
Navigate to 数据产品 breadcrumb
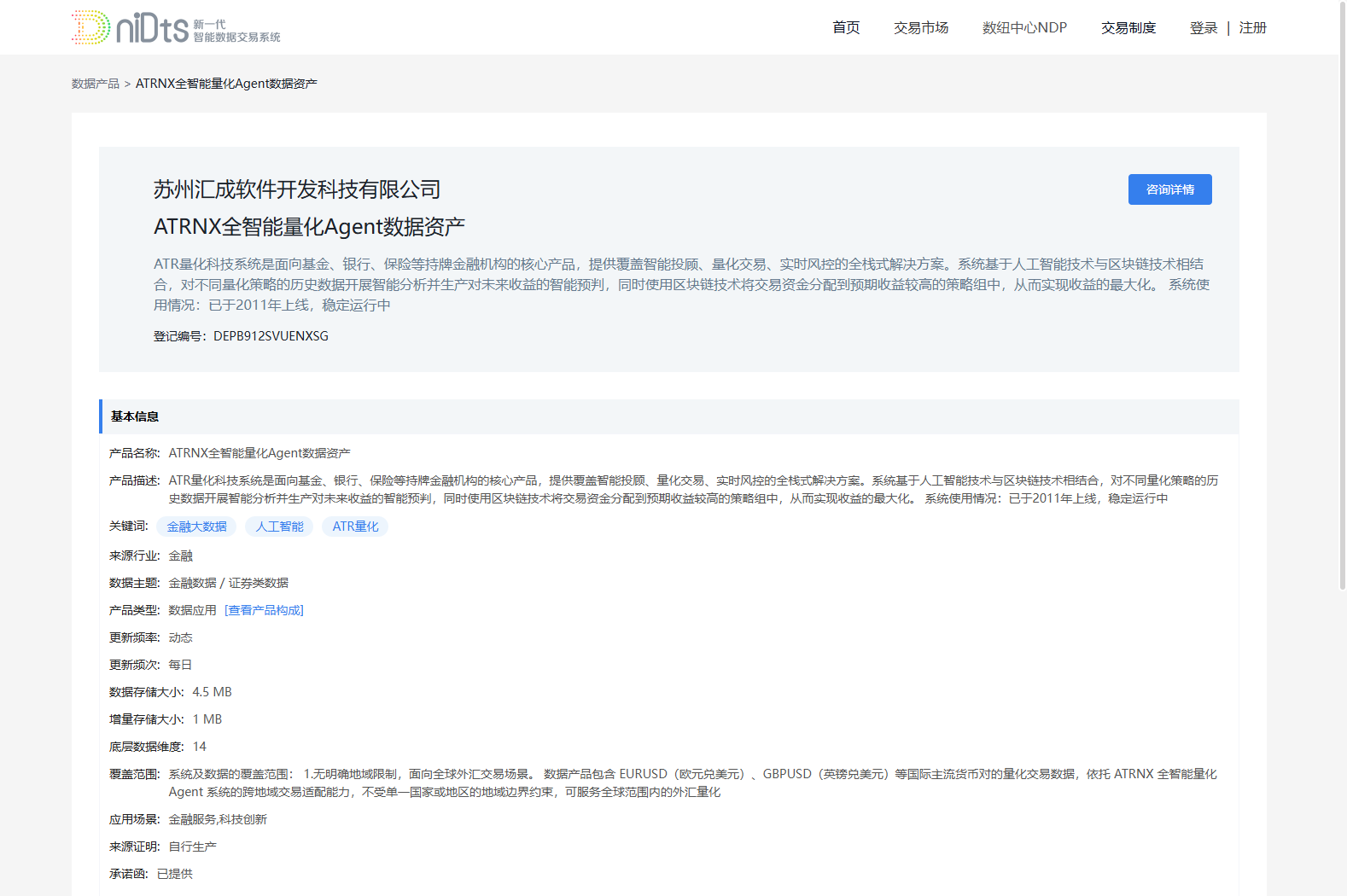(x=96, y=84)
